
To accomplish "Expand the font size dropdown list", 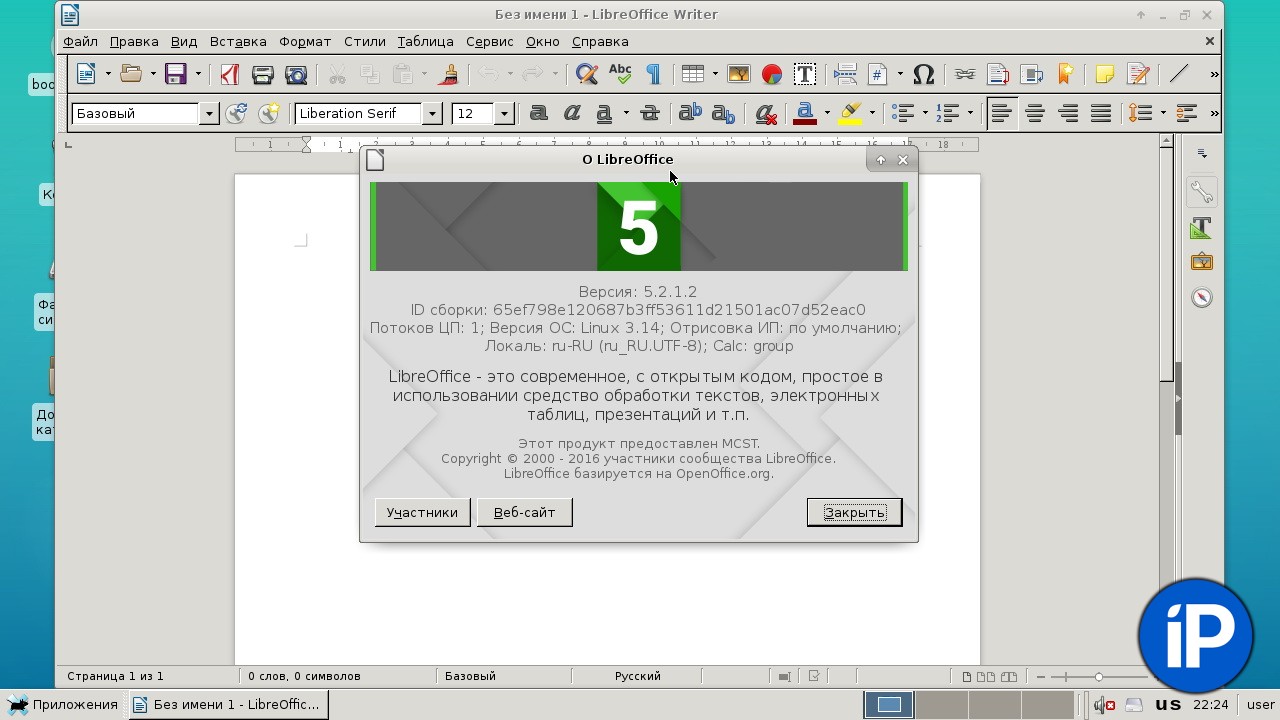I will click(x=504, y=114).
